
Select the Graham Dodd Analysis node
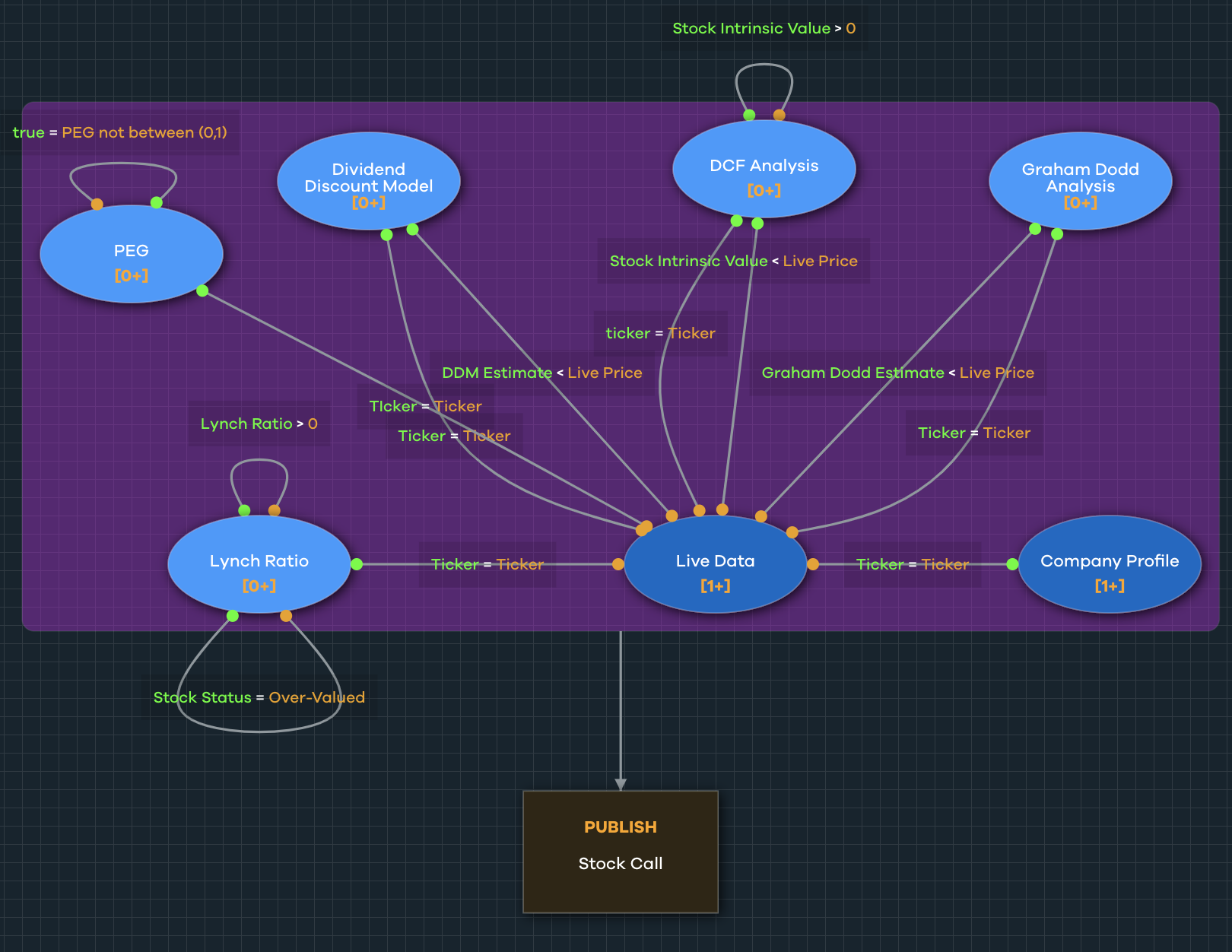(x=1080, y=181)
